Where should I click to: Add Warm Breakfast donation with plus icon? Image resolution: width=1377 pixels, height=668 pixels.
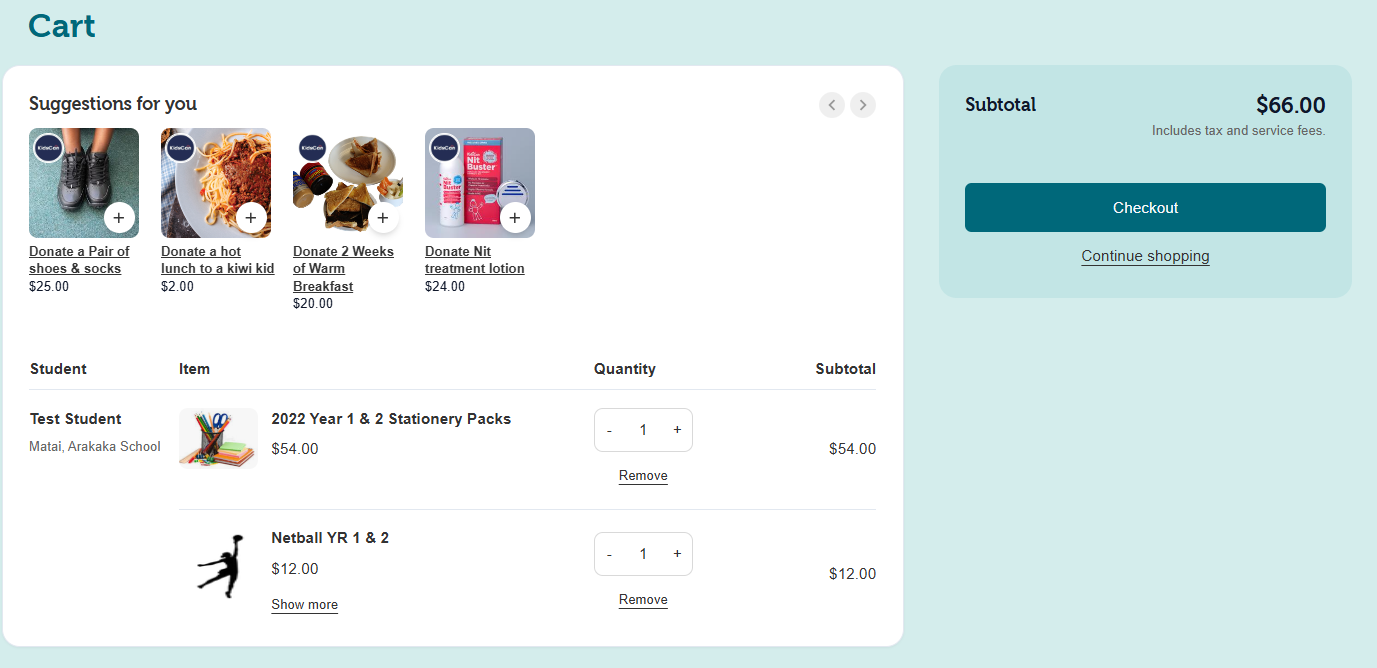point(382,217)
